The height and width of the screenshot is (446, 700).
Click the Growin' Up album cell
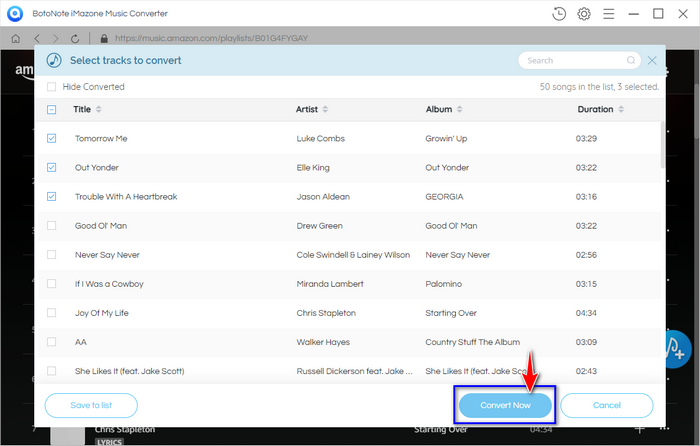pyautogui.click(x=446, y=138)
